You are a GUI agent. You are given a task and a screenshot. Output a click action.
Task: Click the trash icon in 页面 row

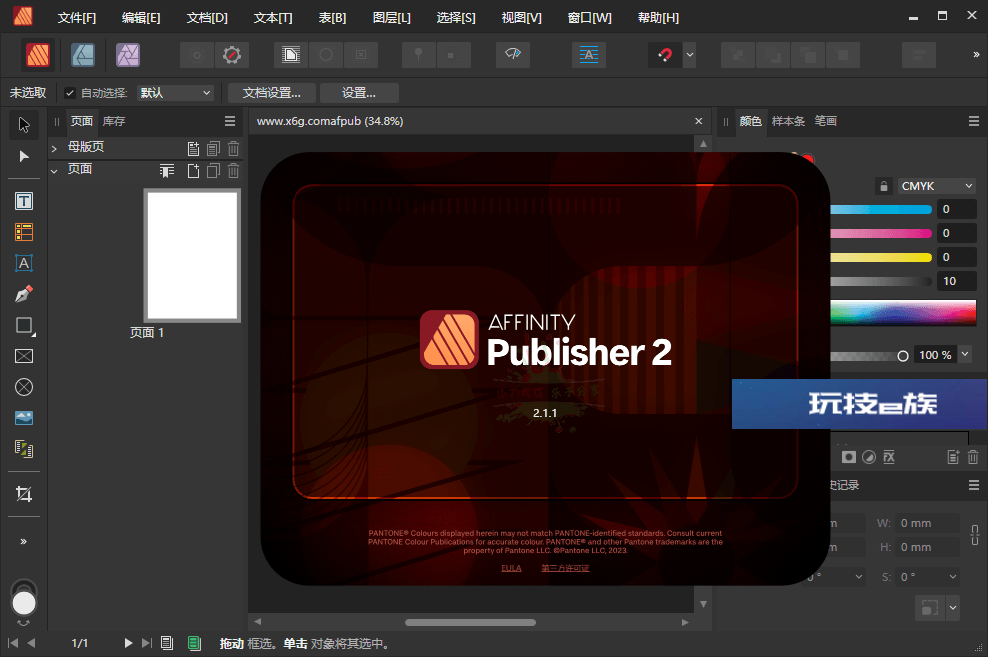(233, 171)
